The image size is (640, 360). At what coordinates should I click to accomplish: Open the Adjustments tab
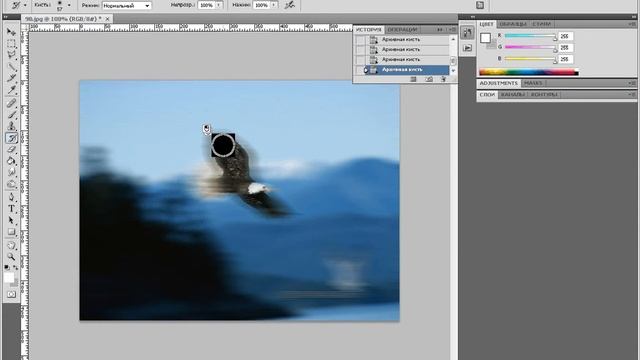[x=498, y=83]
